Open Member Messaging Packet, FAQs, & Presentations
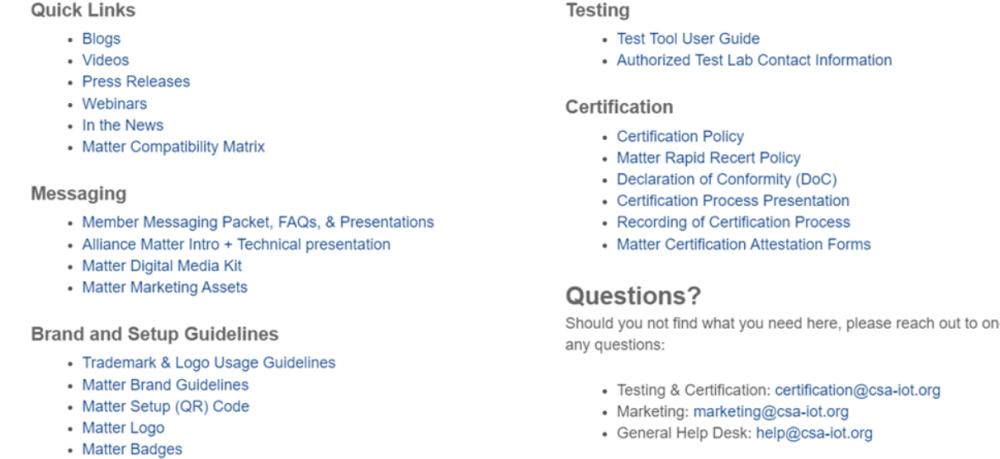 pyautogui.click(x=257, y=222)
